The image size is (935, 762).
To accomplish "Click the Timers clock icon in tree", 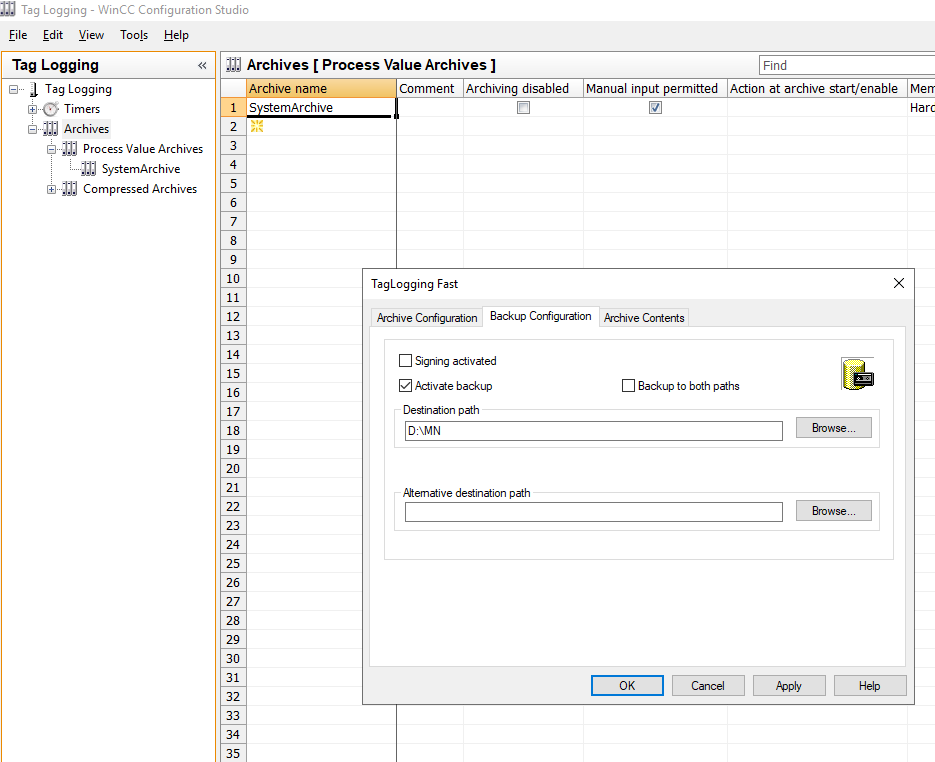I will 51,109.
